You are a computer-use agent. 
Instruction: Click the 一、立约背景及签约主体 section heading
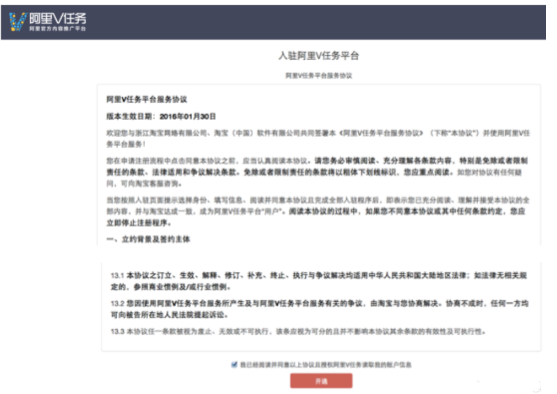tap(148, 239)
